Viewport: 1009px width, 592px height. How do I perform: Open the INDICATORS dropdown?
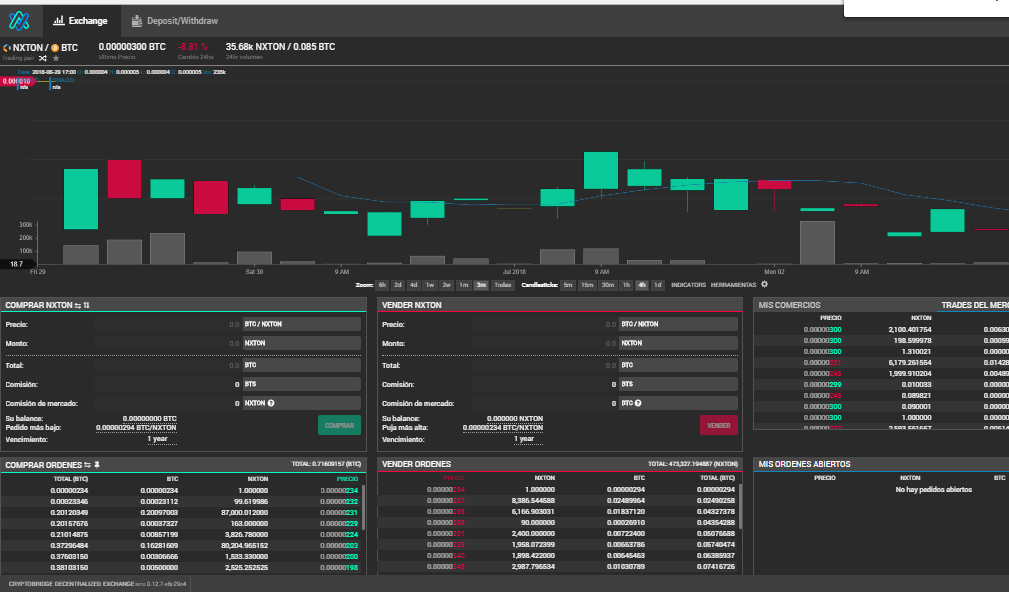pyautogui.click(x=688, y=285)
